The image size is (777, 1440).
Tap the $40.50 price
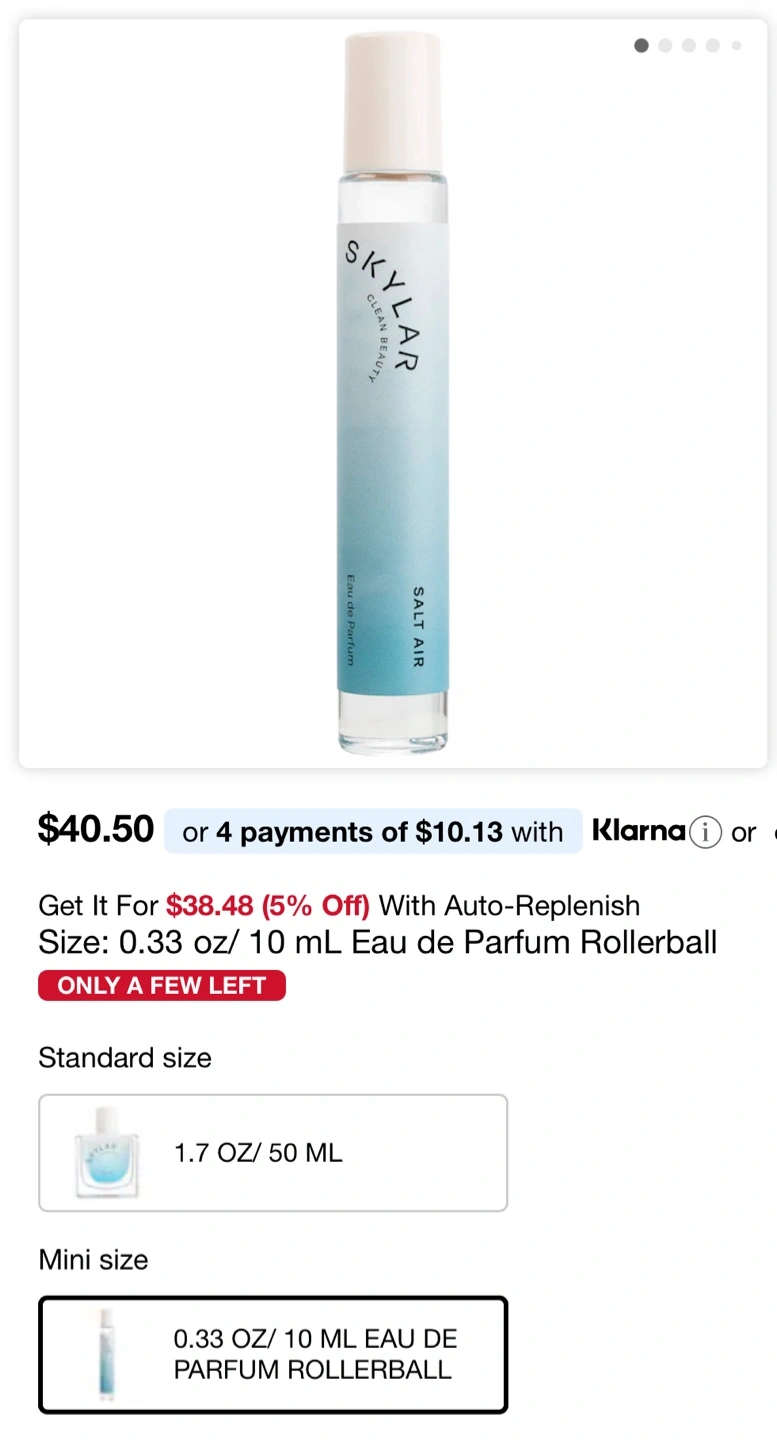96,829
